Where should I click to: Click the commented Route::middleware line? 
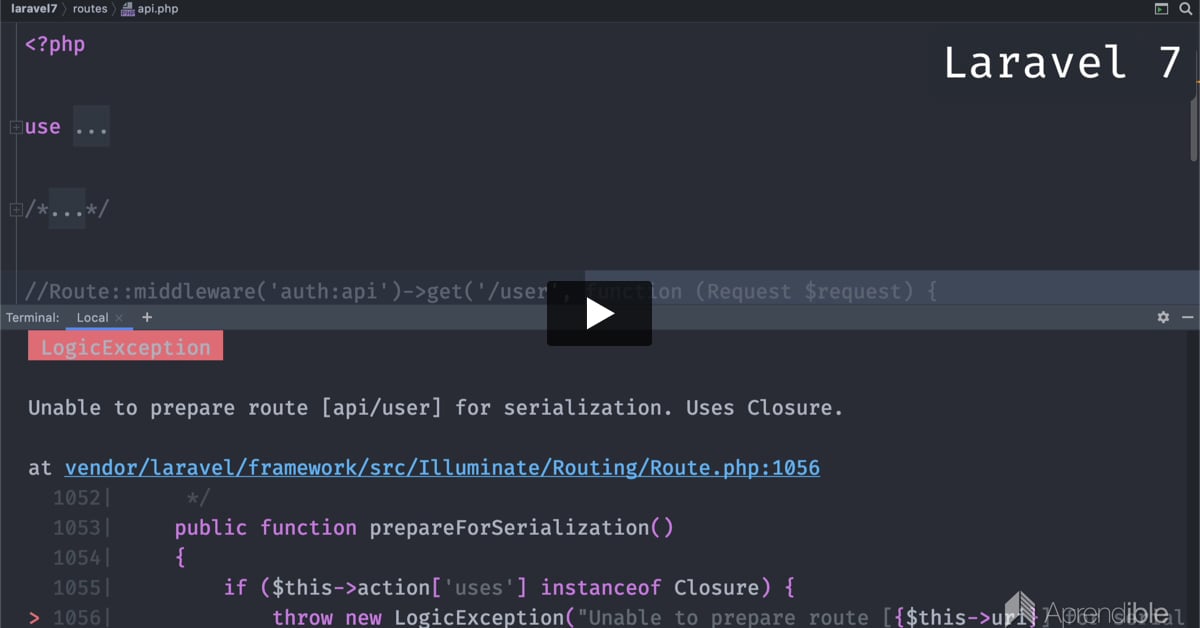coord(480,291)
